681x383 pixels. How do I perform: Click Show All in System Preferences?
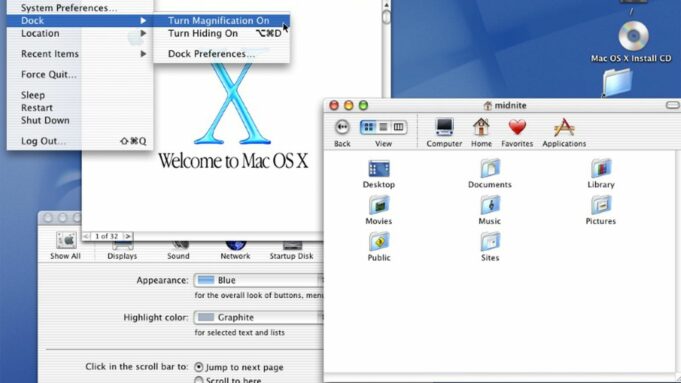(x=66, y=246)
